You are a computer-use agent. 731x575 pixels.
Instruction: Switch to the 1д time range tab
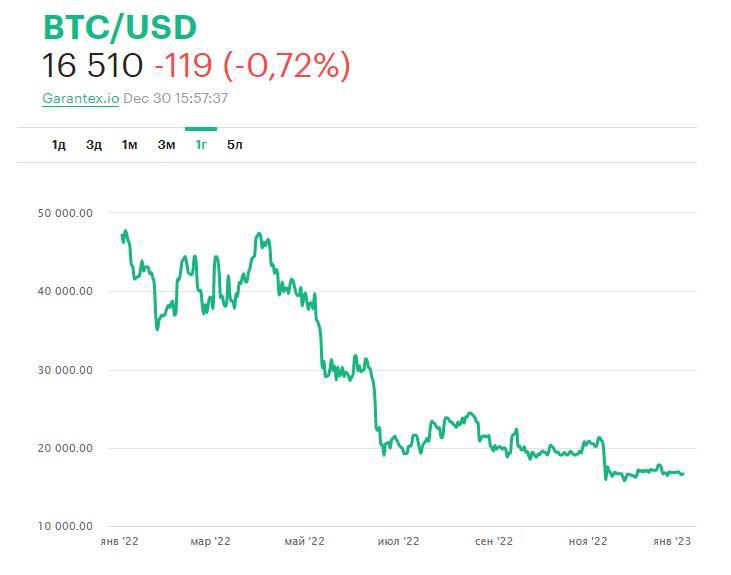[x=59, y=145]
